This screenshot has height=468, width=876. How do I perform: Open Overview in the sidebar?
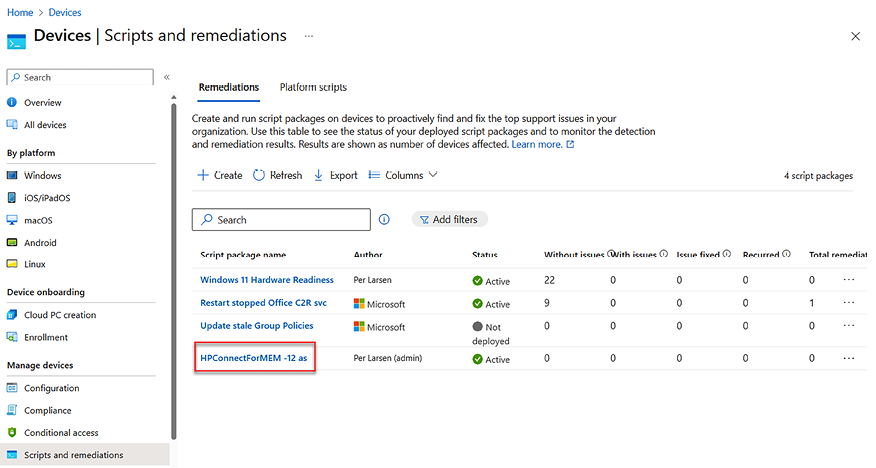coord(42,103)
